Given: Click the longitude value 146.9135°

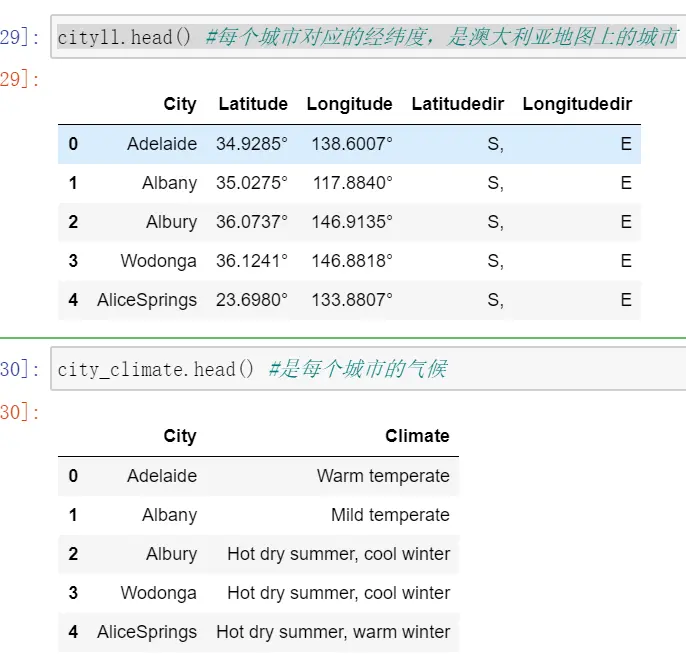Looking at the screenshot, I should pyautogui.click(x=352, y=222).
